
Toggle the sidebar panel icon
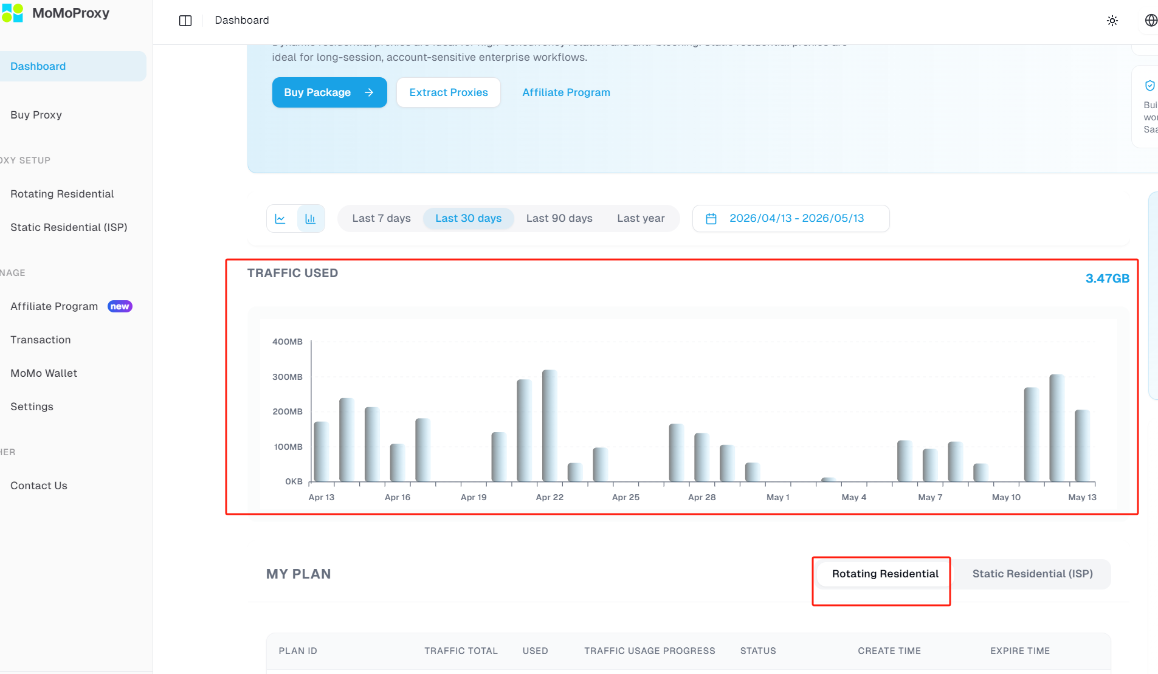pyautogui.click(x=185, y=21)
